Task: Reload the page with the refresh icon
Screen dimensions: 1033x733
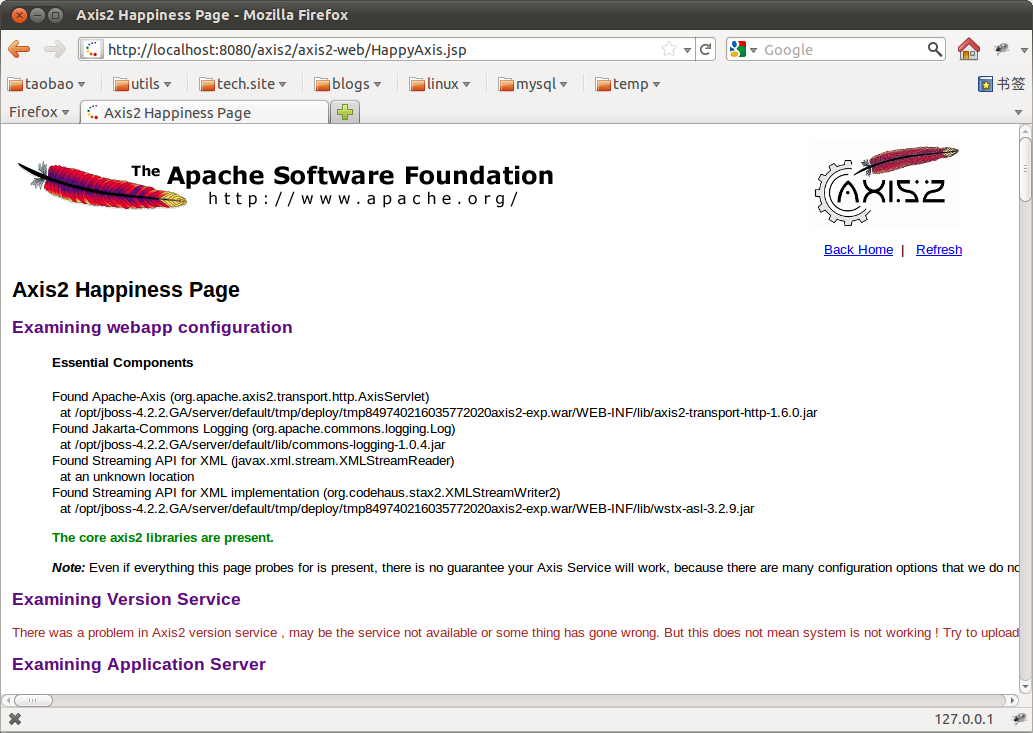Action: point(706,49)
